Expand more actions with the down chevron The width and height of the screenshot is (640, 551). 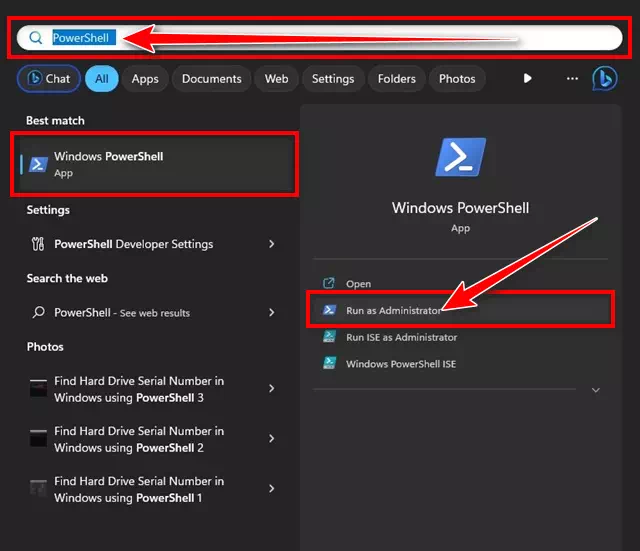click(596, 390)
